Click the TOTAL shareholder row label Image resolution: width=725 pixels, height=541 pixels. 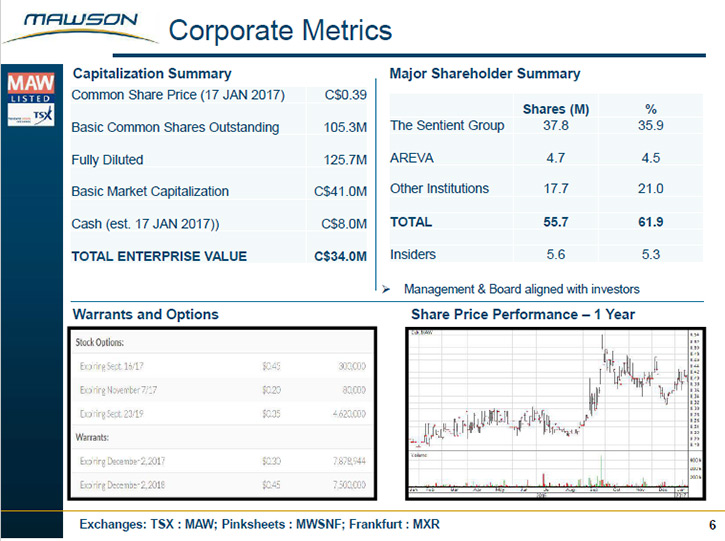(x=411, y=222)
